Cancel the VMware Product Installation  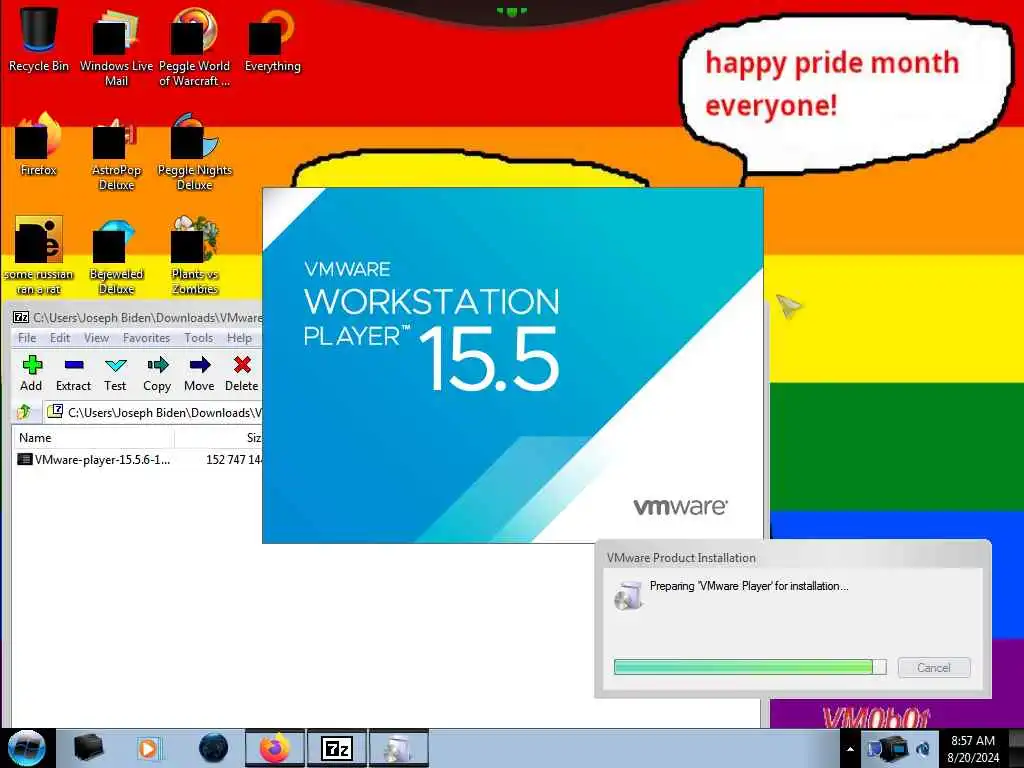(x=934, y=667)
